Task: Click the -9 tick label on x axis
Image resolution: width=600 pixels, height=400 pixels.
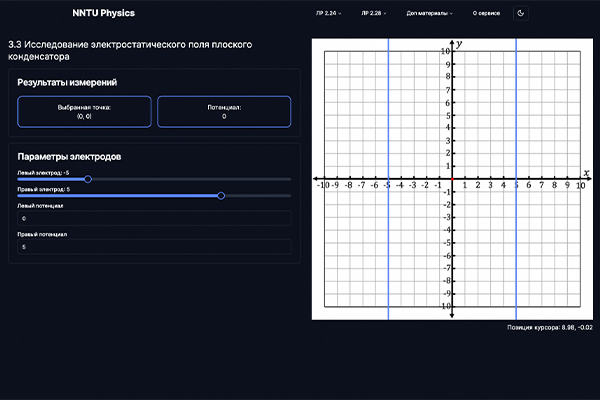Action: pyautogui.click(x=335, y=185)
